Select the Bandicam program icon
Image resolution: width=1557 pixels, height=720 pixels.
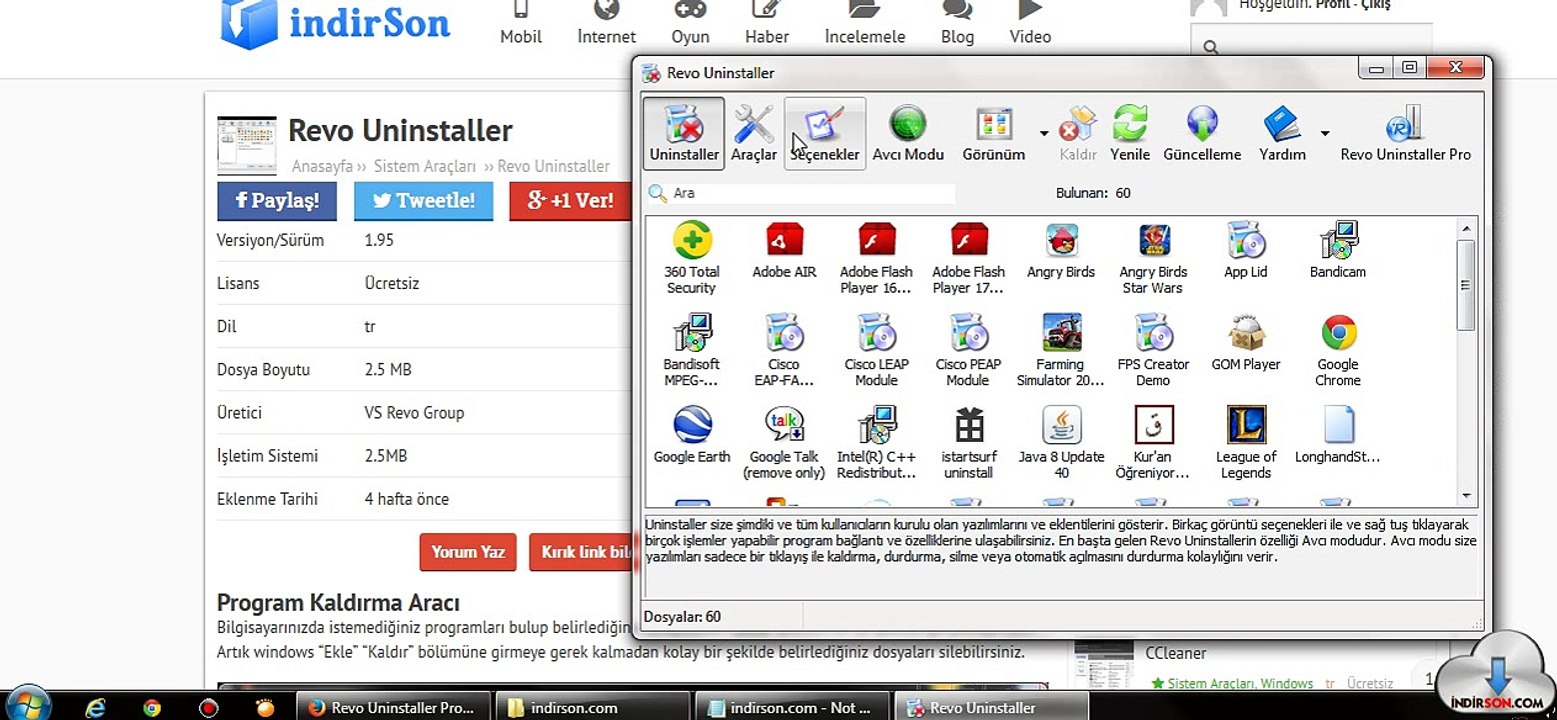point(1338,250)
